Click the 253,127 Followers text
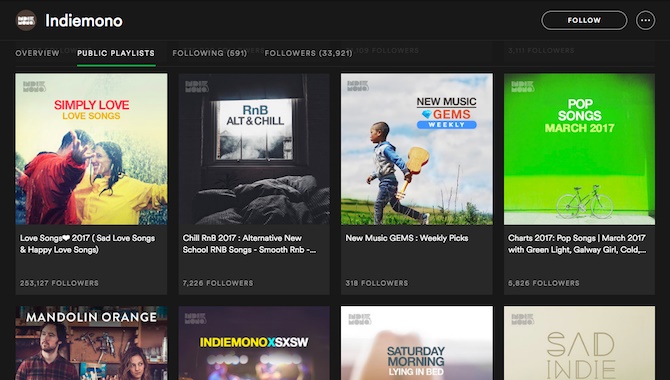This screenshot has height=380, width=670. point(59,283)
